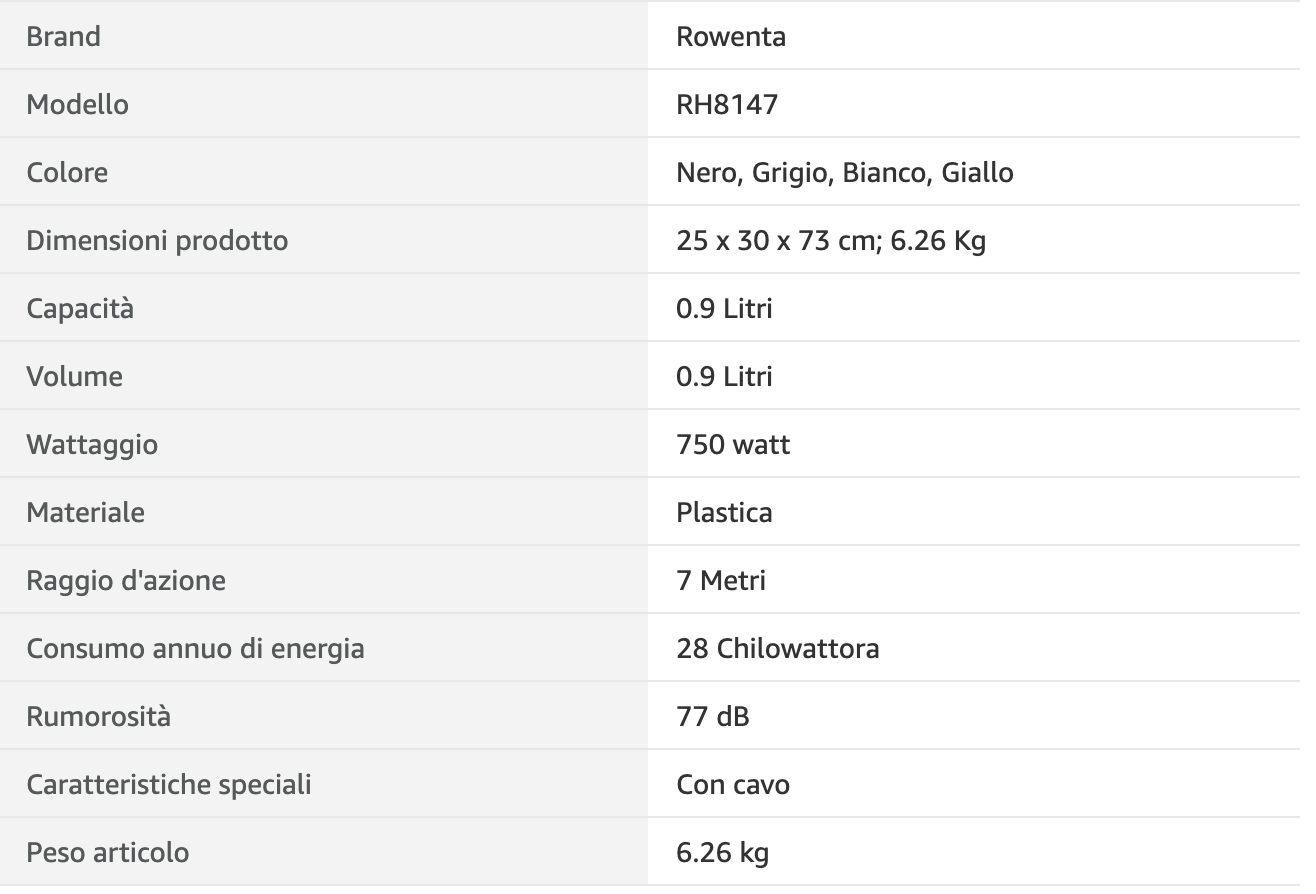
Task: Select the 28 Chilowattora value
Action: click(778, 648)
